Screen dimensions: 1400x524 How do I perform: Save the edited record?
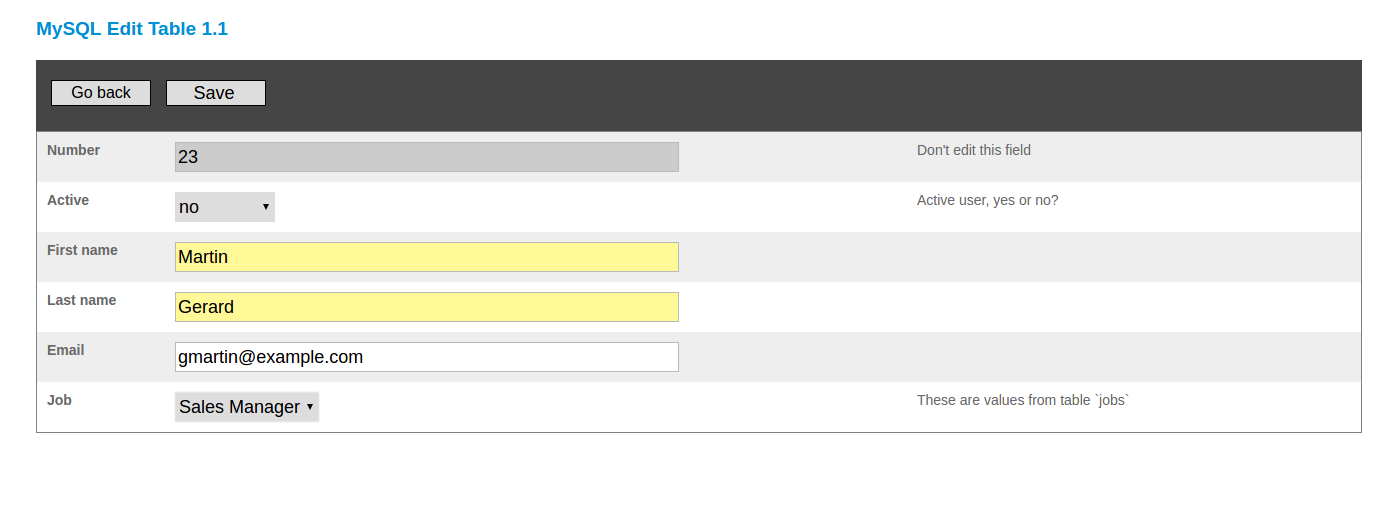tap(215, 93)
